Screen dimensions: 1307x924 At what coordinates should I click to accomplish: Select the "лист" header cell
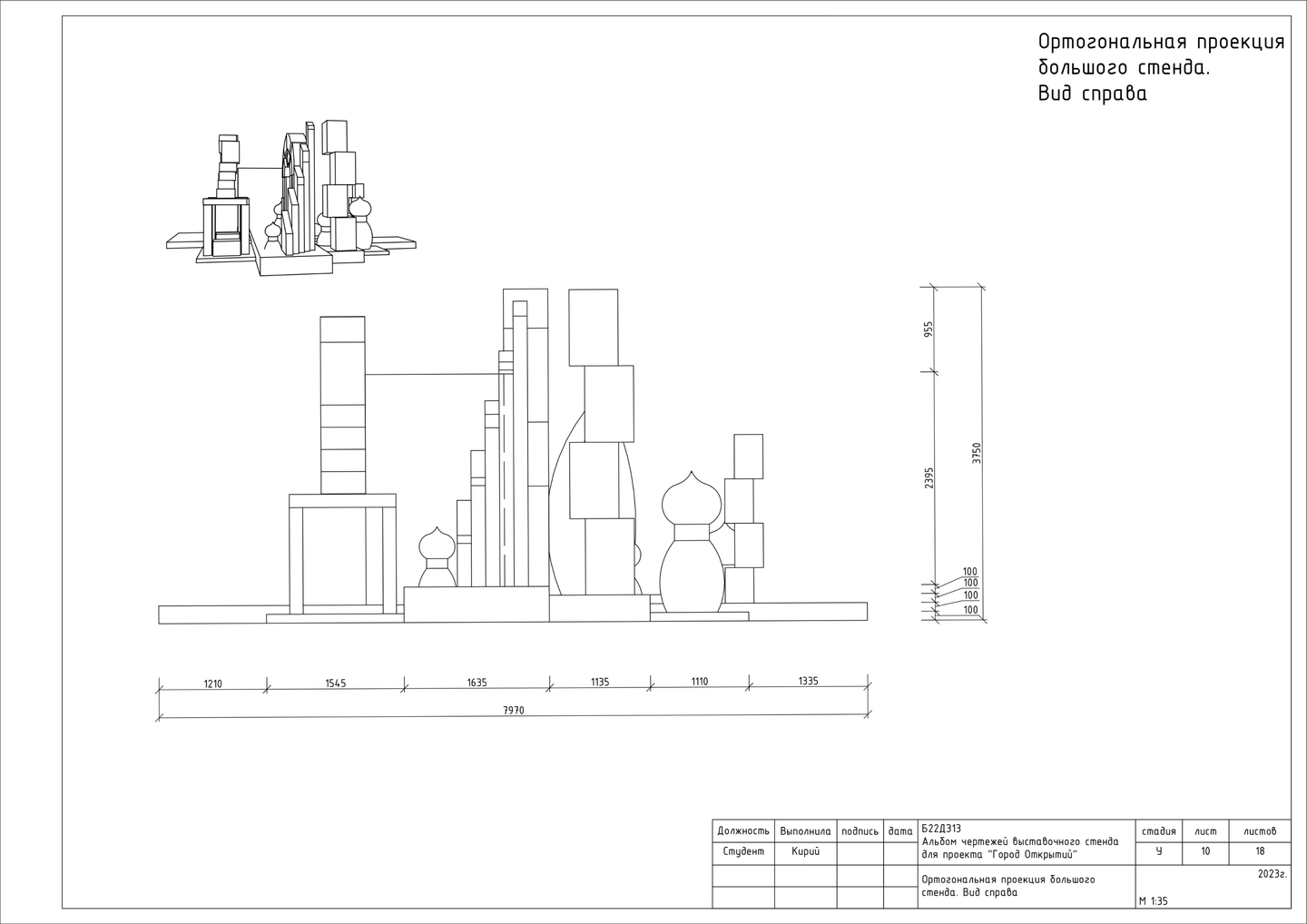1205,831
